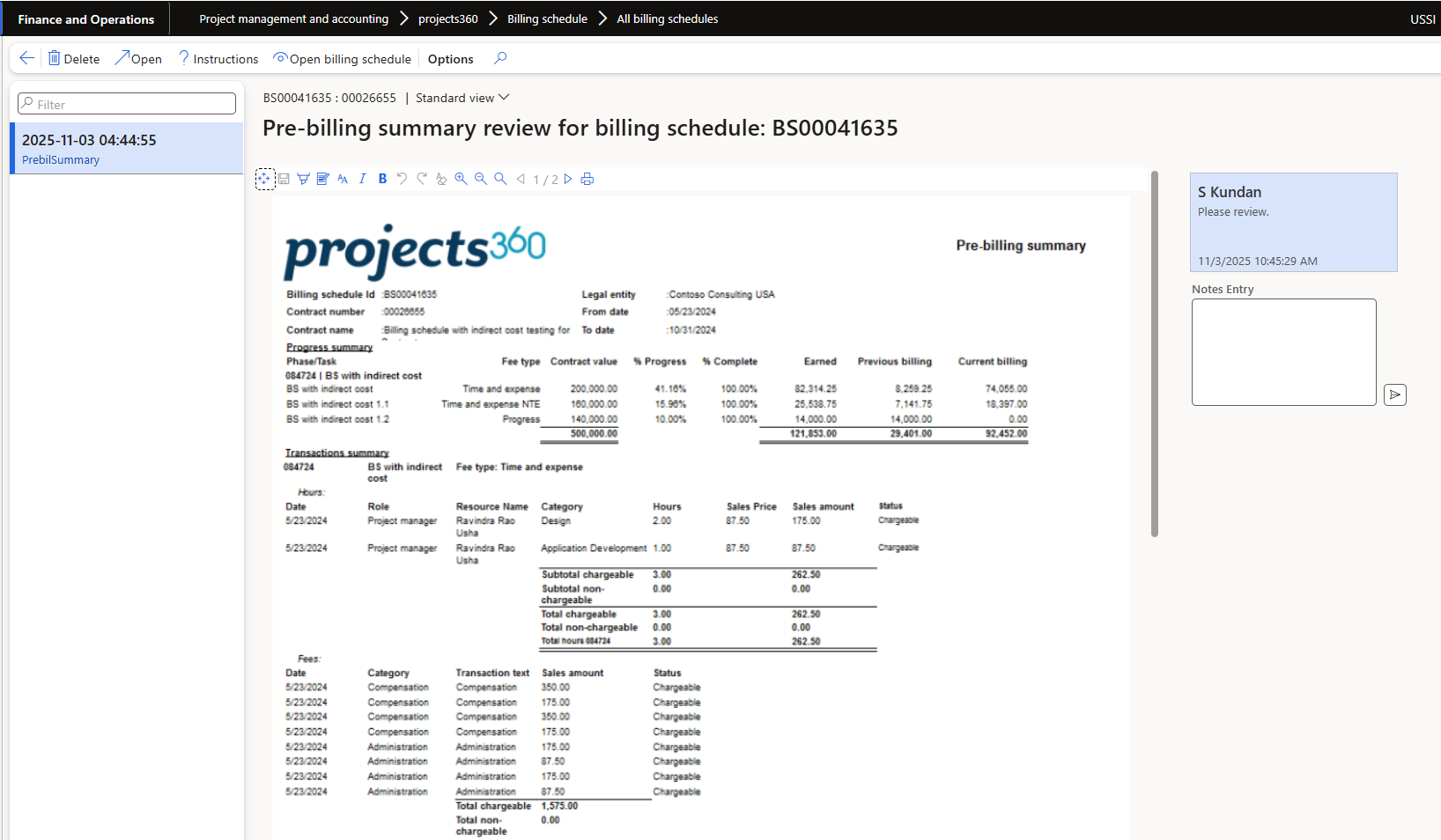Click the print icon in document toolbar

(x=587, y=179)
